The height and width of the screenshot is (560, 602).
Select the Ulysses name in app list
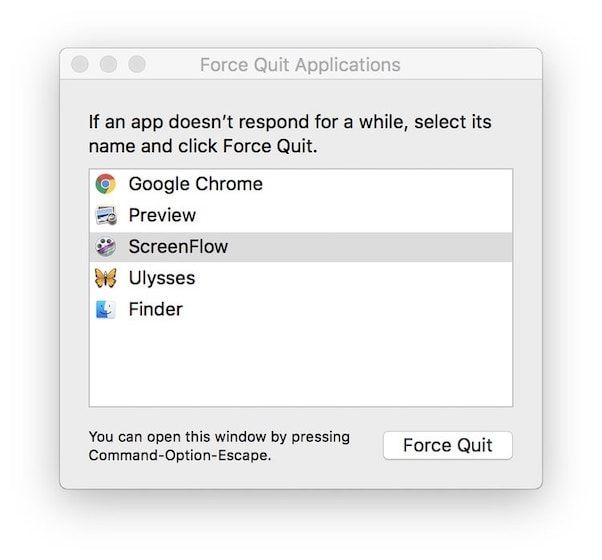[x=162, y=278]
